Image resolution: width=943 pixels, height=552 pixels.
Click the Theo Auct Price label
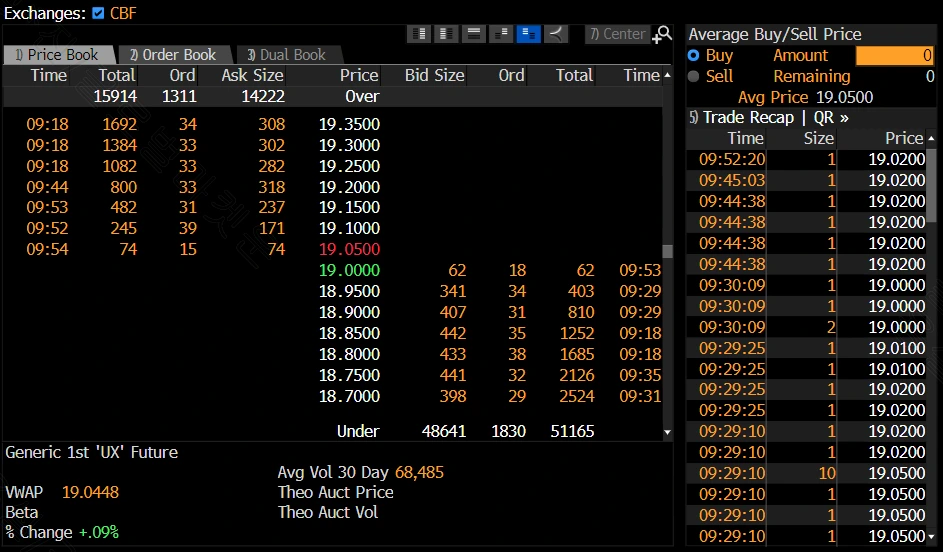click(x=336, y=492)
